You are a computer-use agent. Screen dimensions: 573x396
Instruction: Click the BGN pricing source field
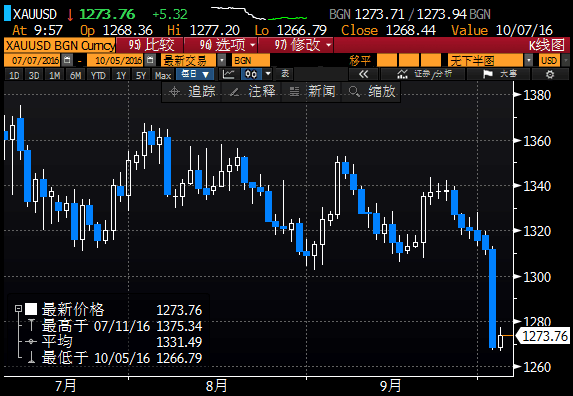[251, 60]
